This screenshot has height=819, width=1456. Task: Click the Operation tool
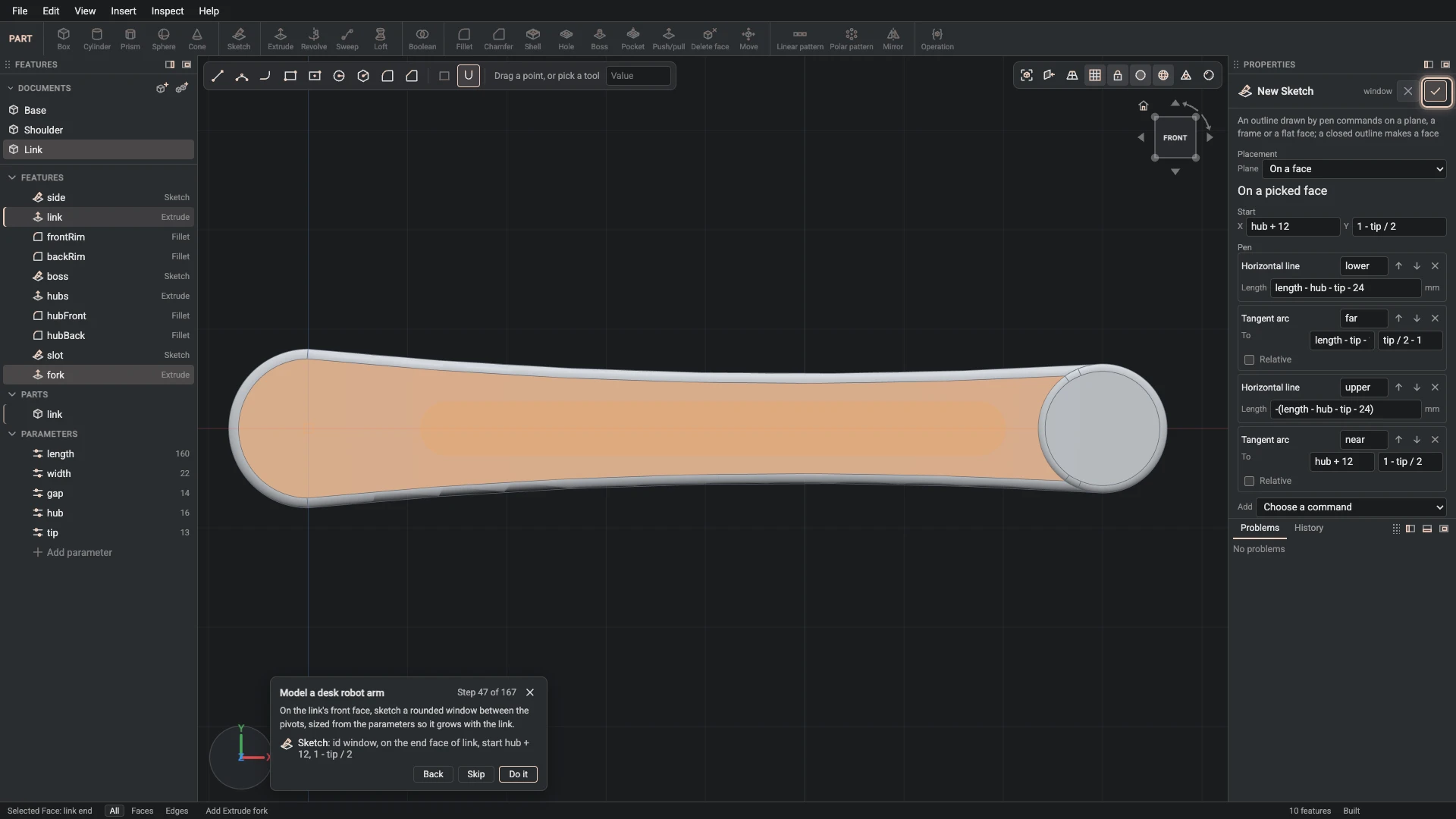[937, 39]
